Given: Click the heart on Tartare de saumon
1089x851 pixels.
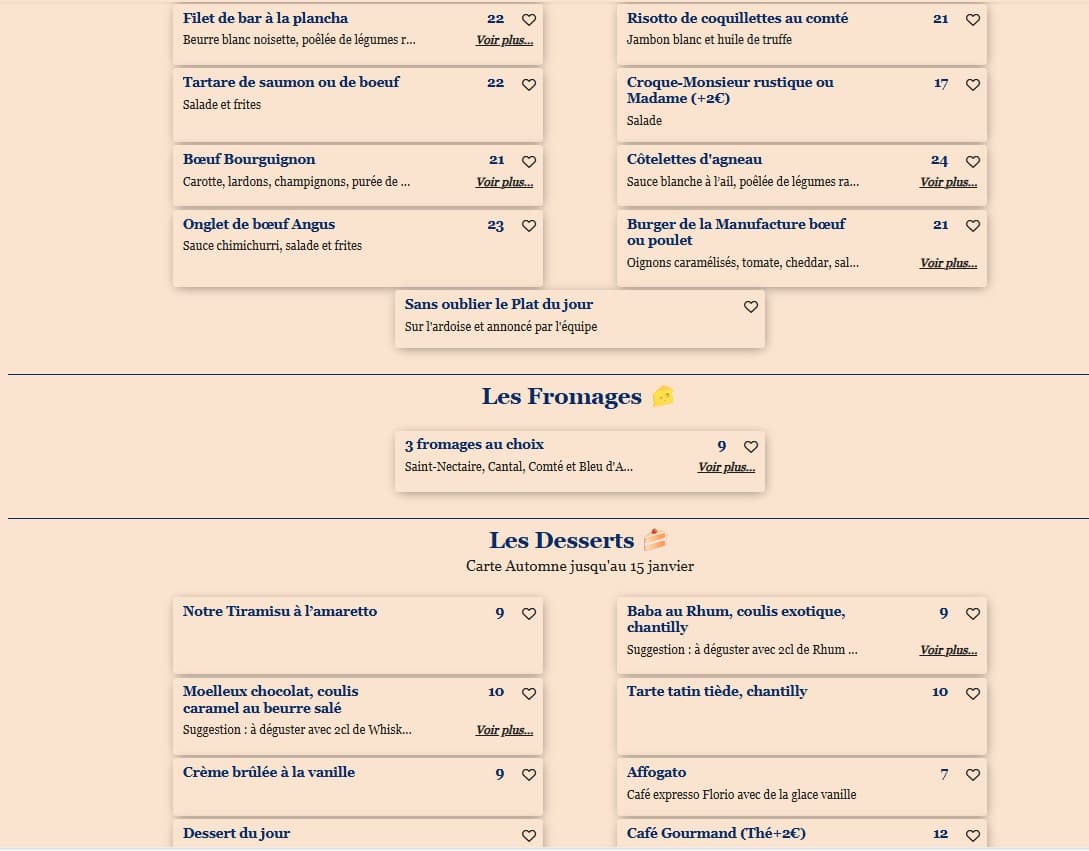Looking at the screenshot, I should [x=529, y=85].
